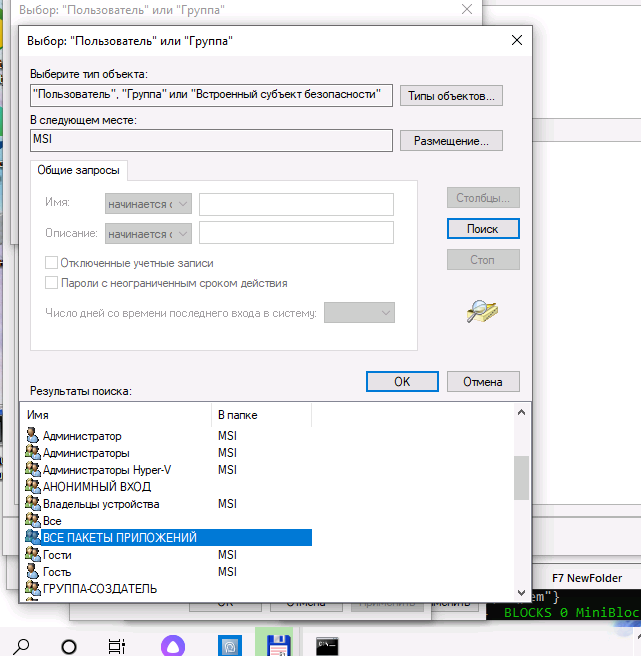Screen dimensions: 641x656
Task: Click the Типы объектов button
Action: pyautogui.click(x=451, y=96)
